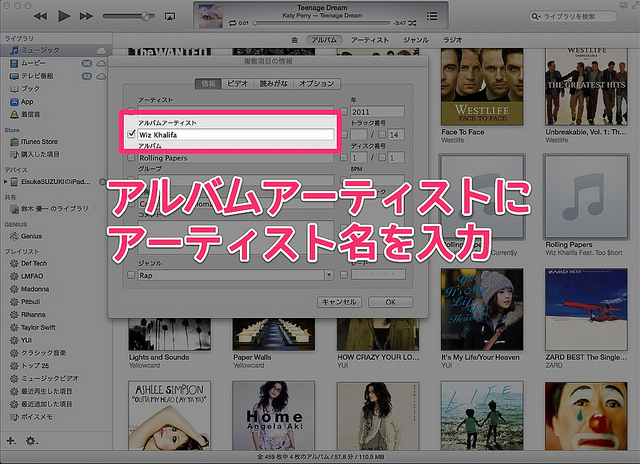The image size is (640, 464).
Task: Select 着信音 in the sidebar
Action: tap(31, 114)
